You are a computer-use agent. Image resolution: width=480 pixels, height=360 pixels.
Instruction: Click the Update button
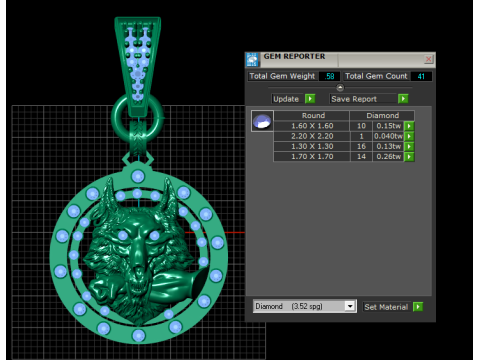point(287,99)
